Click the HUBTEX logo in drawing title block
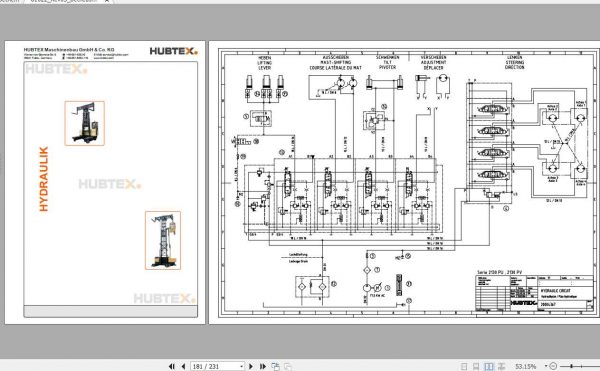 tap(524, 303)
